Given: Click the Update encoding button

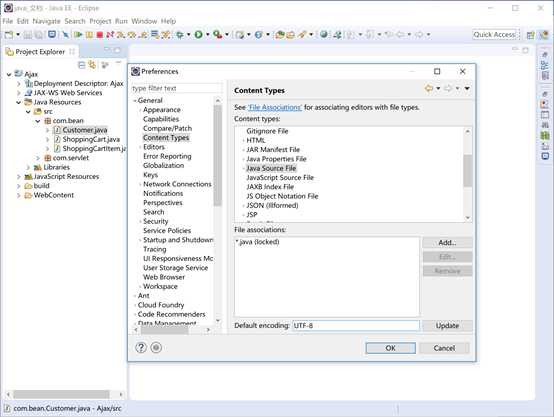Looking at the screenshot, I should [447, 325].
